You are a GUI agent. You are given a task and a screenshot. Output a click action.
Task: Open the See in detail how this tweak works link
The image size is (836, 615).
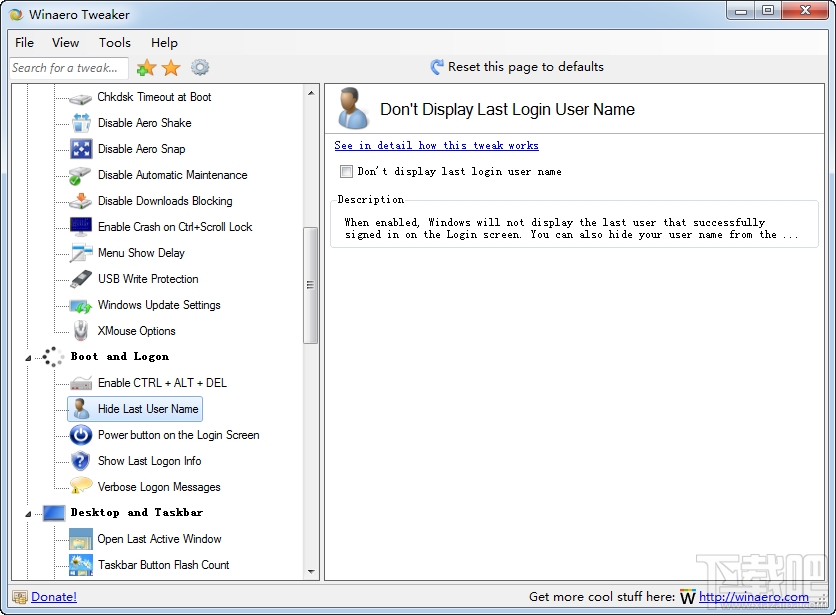coord(437,146)
